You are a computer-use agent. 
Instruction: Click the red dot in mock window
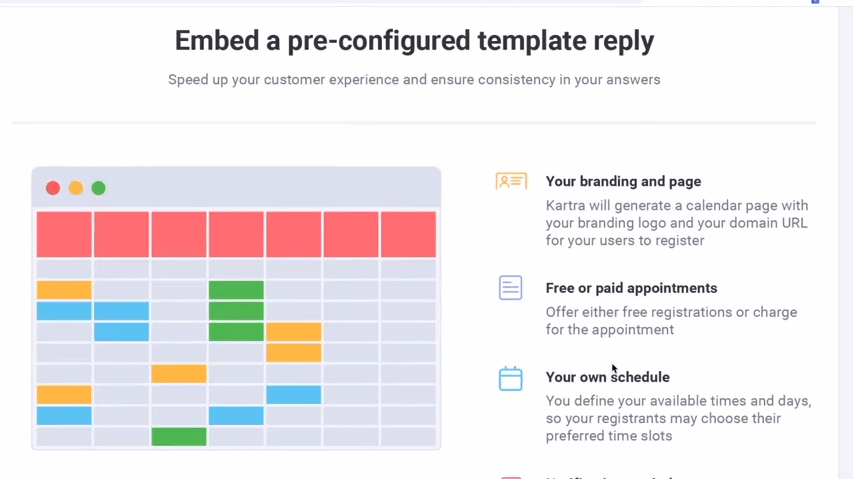point(53,188)
